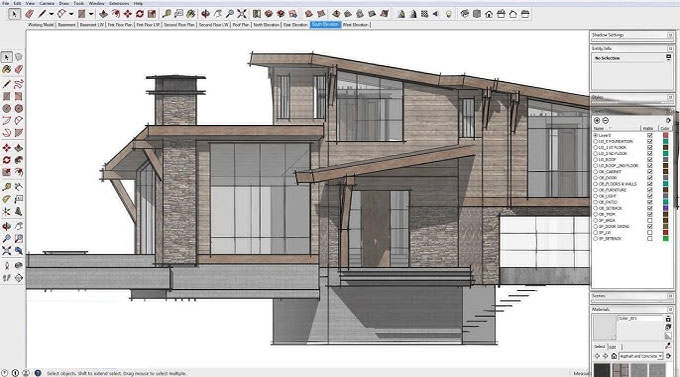Pick the Zoom magnifier tool in top toolbar

coord(230,14)
